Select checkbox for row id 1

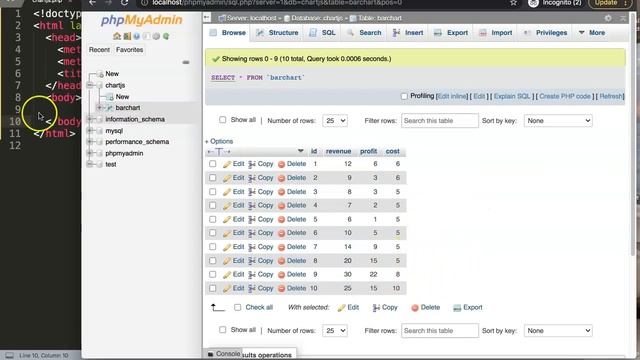click(x=213, y=164)
